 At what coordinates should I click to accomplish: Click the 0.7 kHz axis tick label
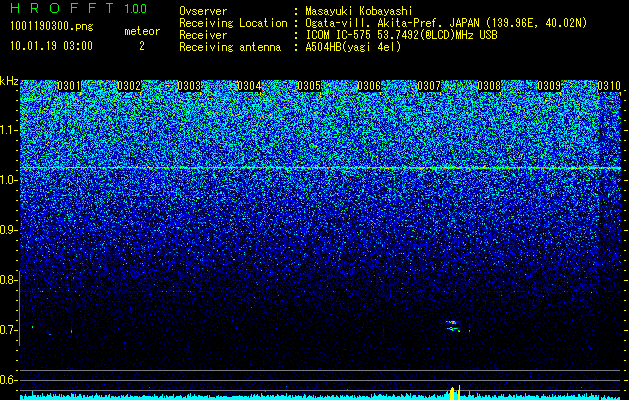[9, 330]
